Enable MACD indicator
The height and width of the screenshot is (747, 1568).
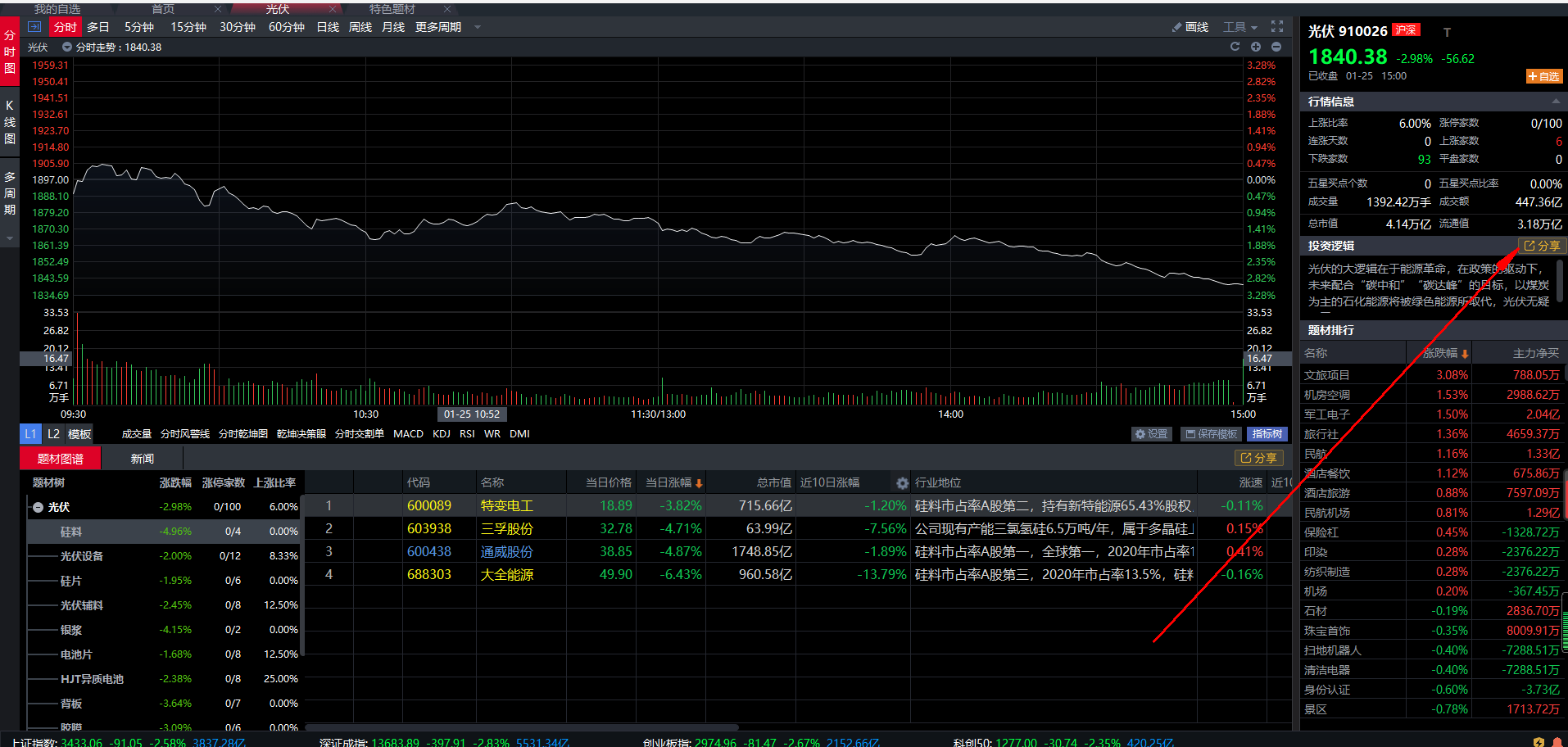pos(408,434)
